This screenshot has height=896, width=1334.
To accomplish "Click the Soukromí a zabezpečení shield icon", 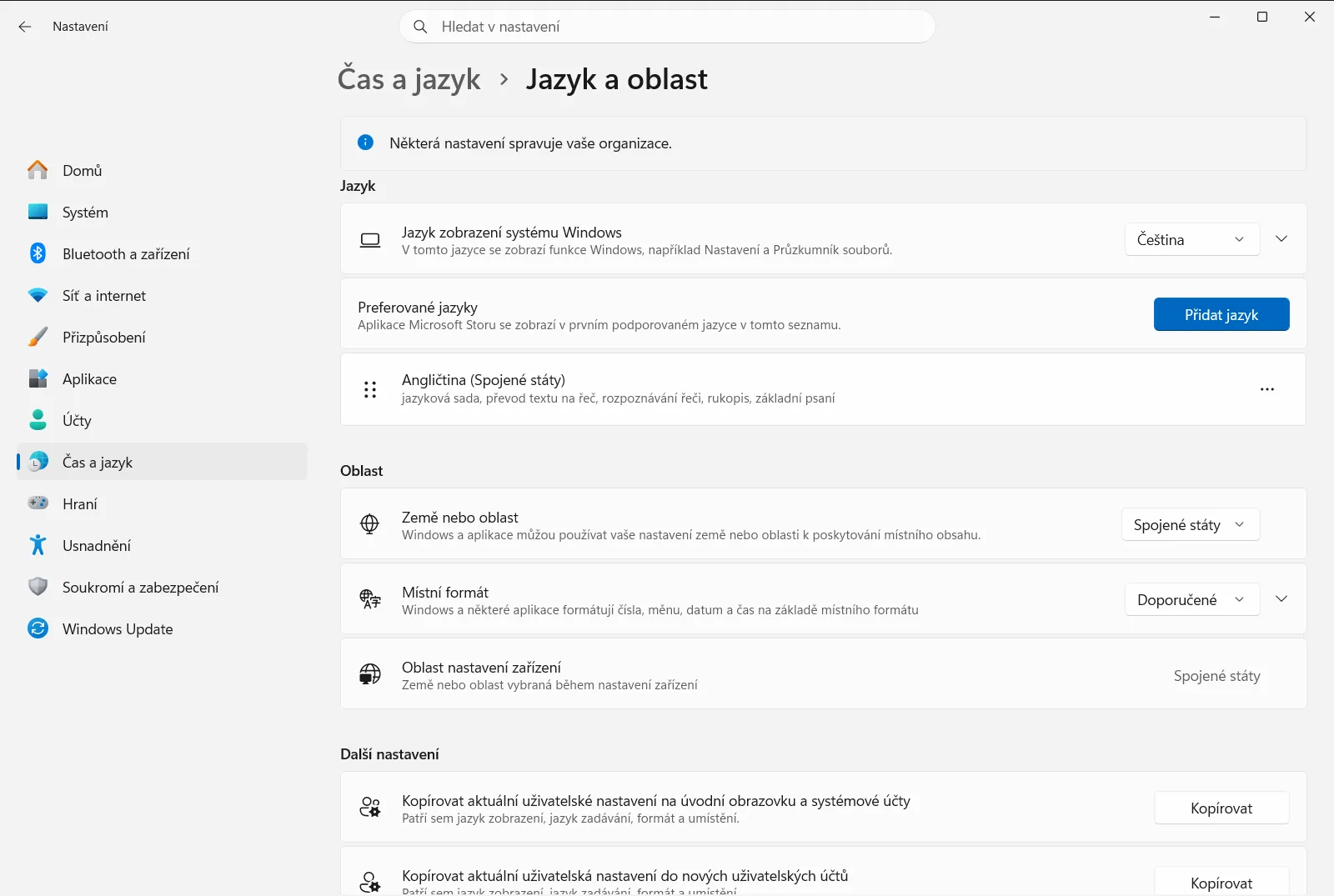I will tap(38, 587).
